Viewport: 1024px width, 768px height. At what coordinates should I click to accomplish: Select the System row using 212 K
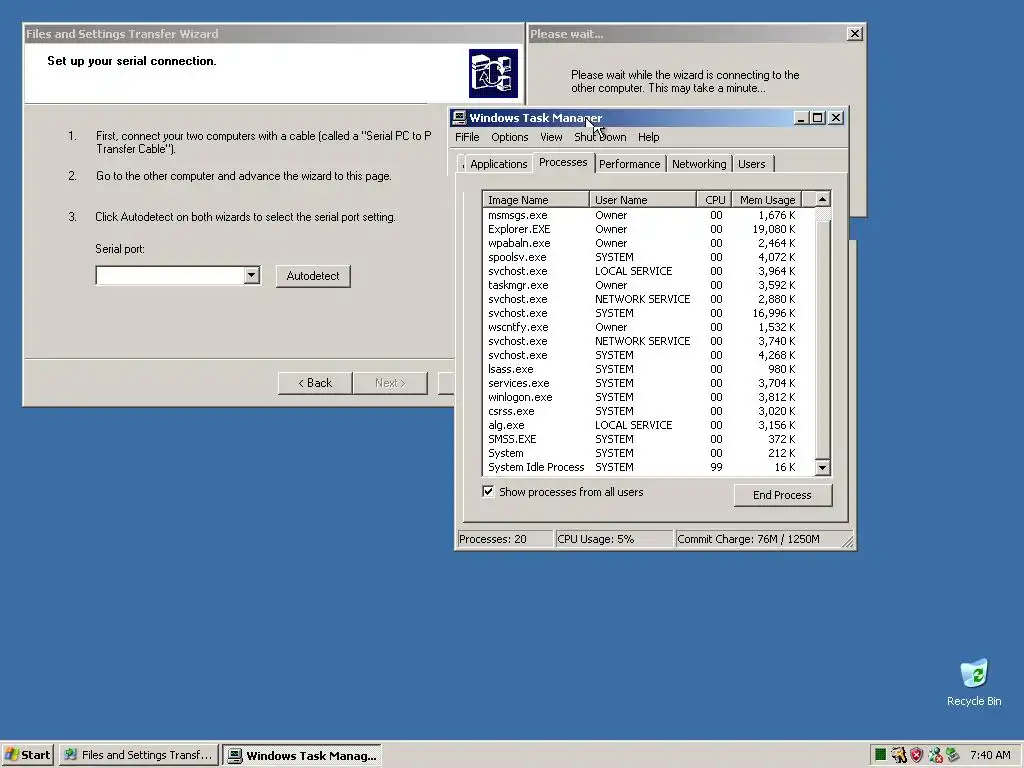pos(648,453)
